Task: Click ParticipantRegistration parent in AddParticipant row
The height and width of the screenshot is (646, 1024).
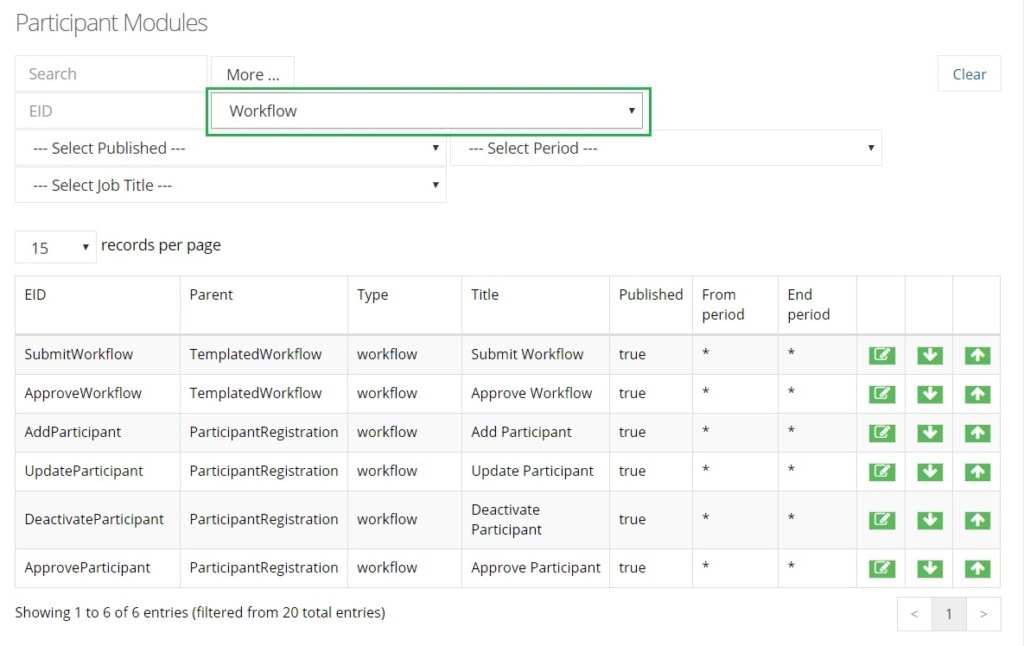Action: click(264, 432)
